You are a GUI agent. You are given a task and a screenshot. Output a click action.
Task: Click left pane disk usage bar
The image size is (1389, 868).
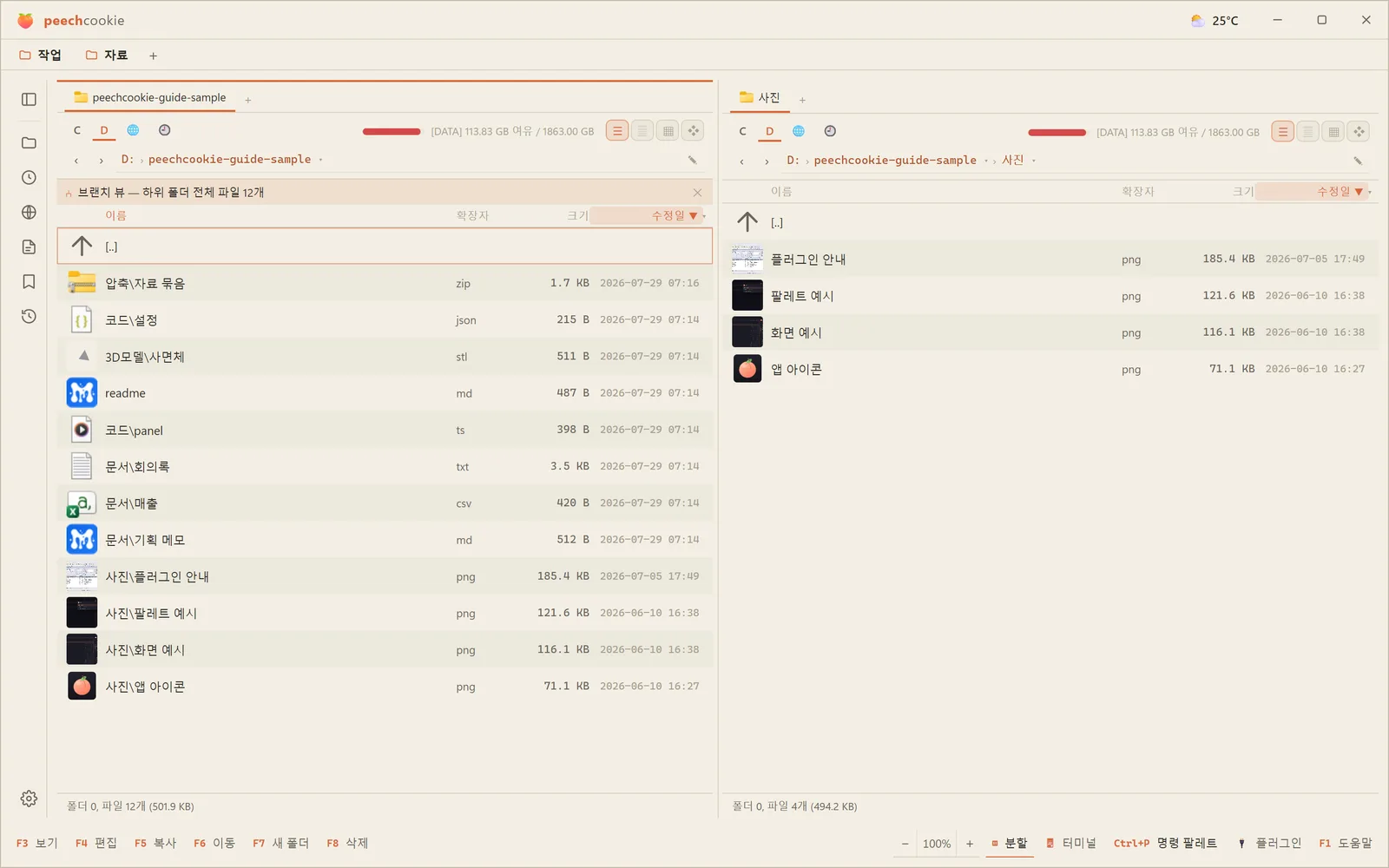[392, 131]
